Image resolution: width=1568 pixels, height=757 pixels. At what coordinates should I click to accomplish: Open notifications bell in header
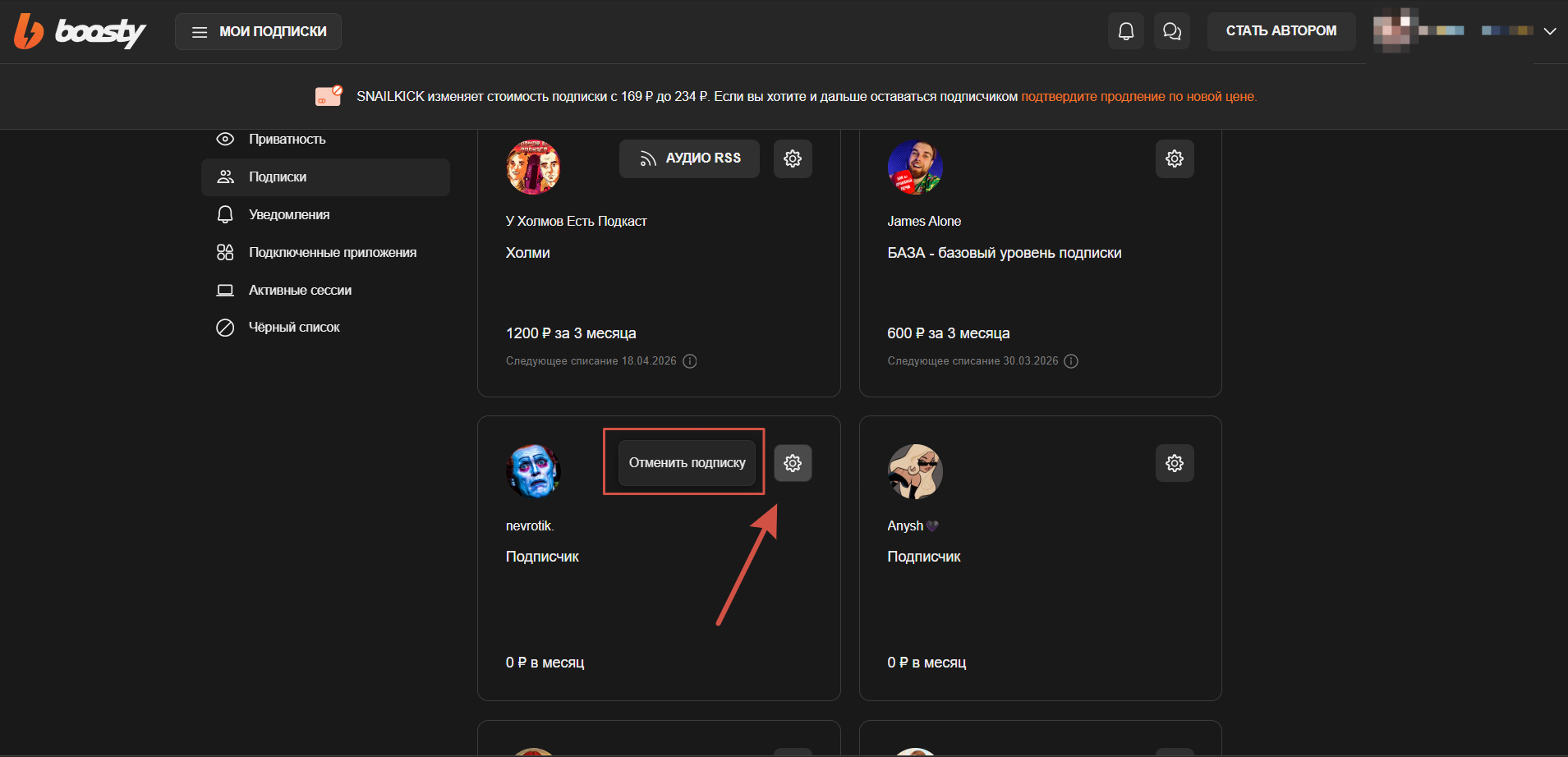(x=1126, y=31)
